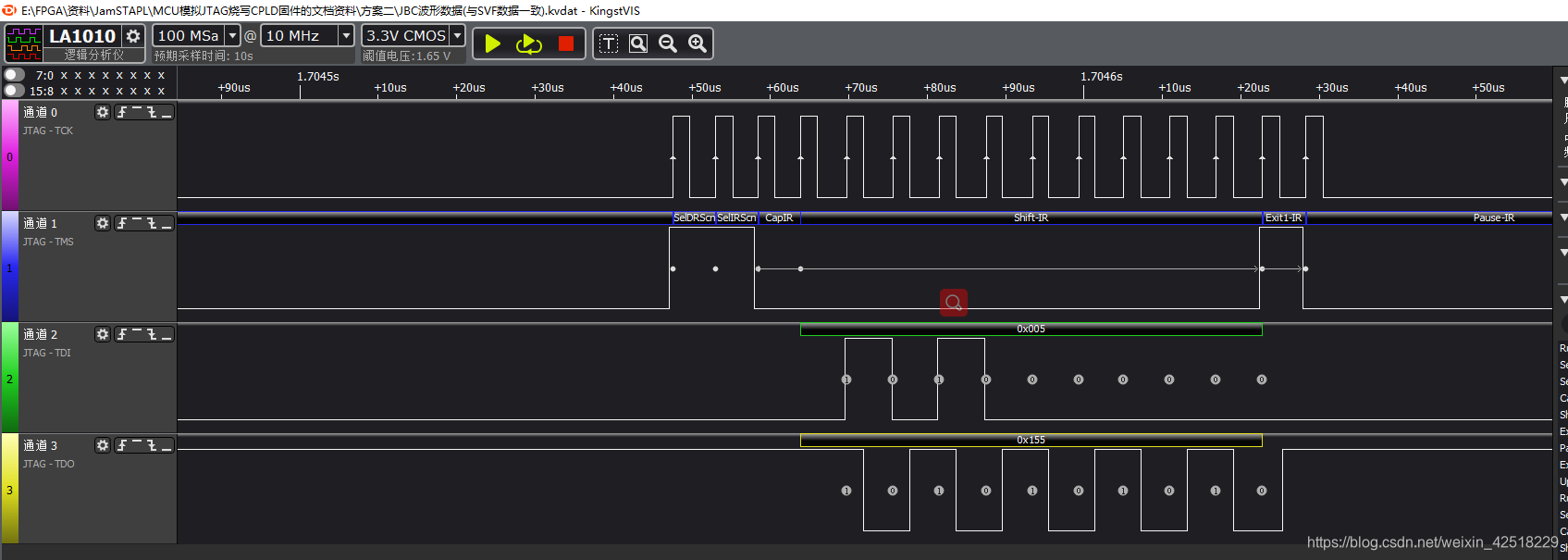Screen dimensions: 1568x560
Task: Click the 通道 0 channel name
Action: pos(41,112)
